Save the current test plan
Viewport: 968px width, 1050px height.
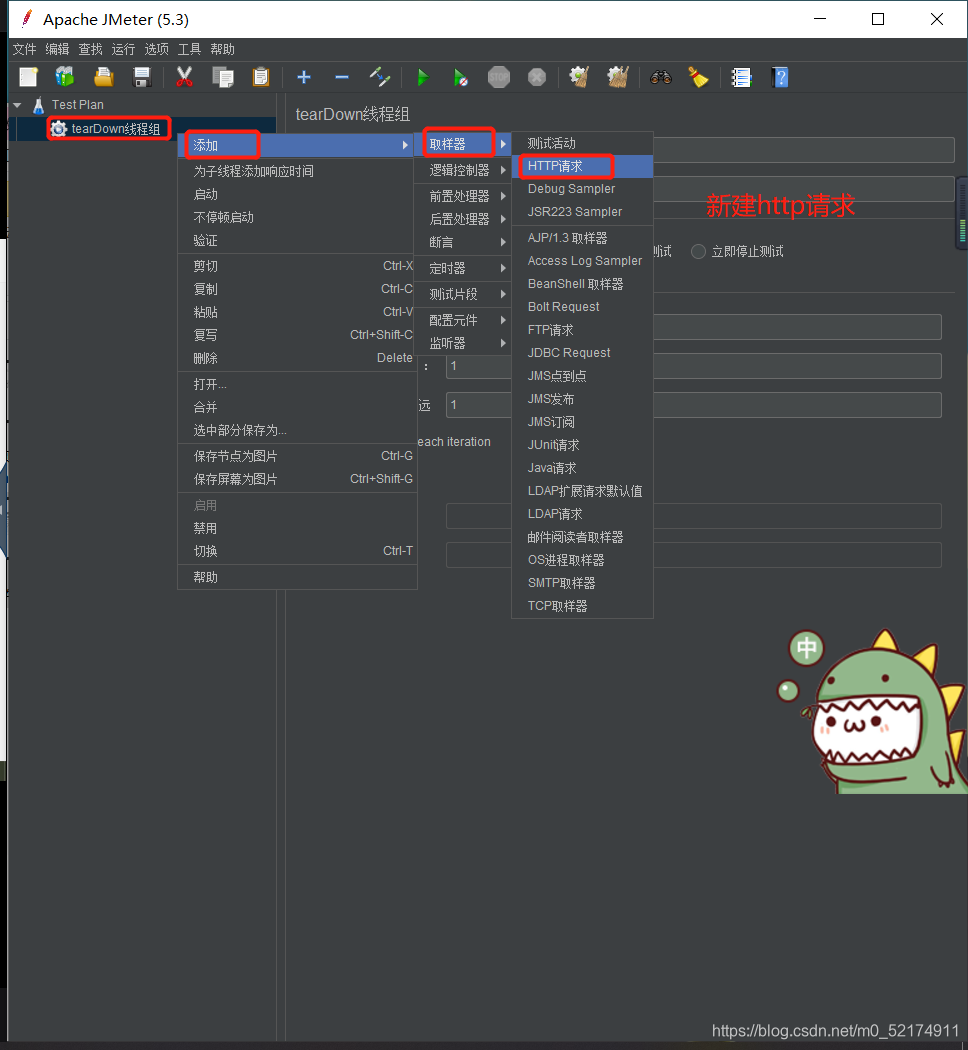[x=141, y=77]
